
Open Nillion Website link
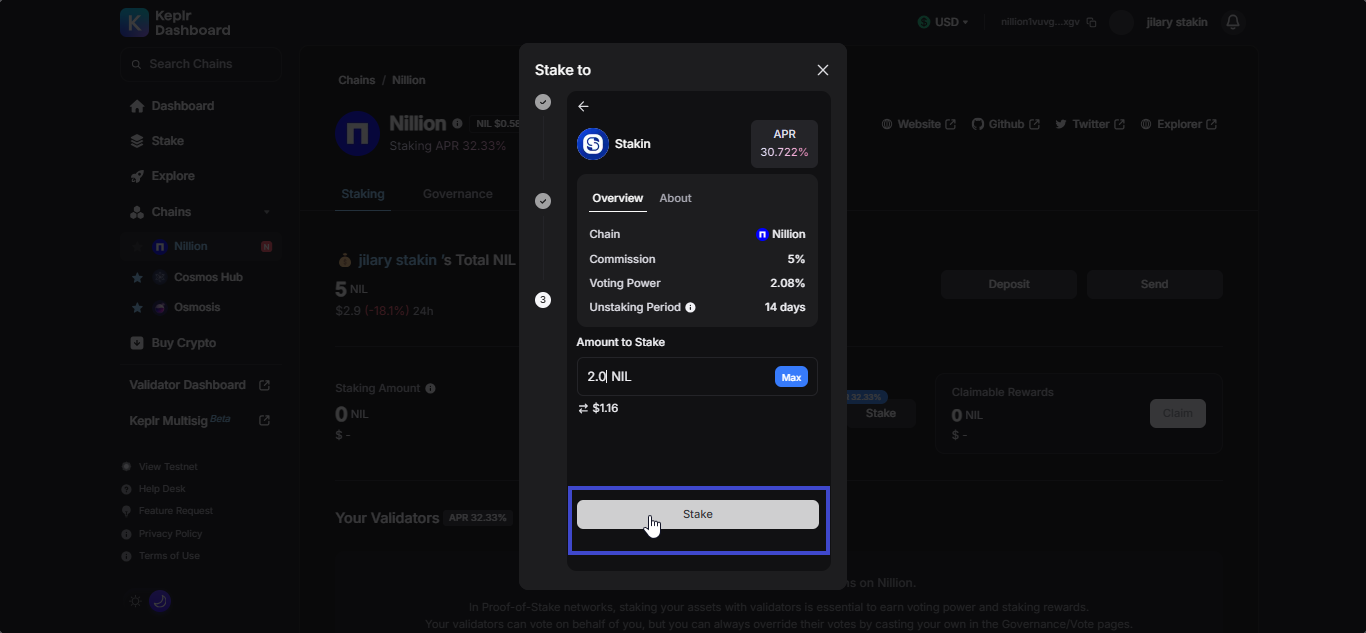(918, 124)
